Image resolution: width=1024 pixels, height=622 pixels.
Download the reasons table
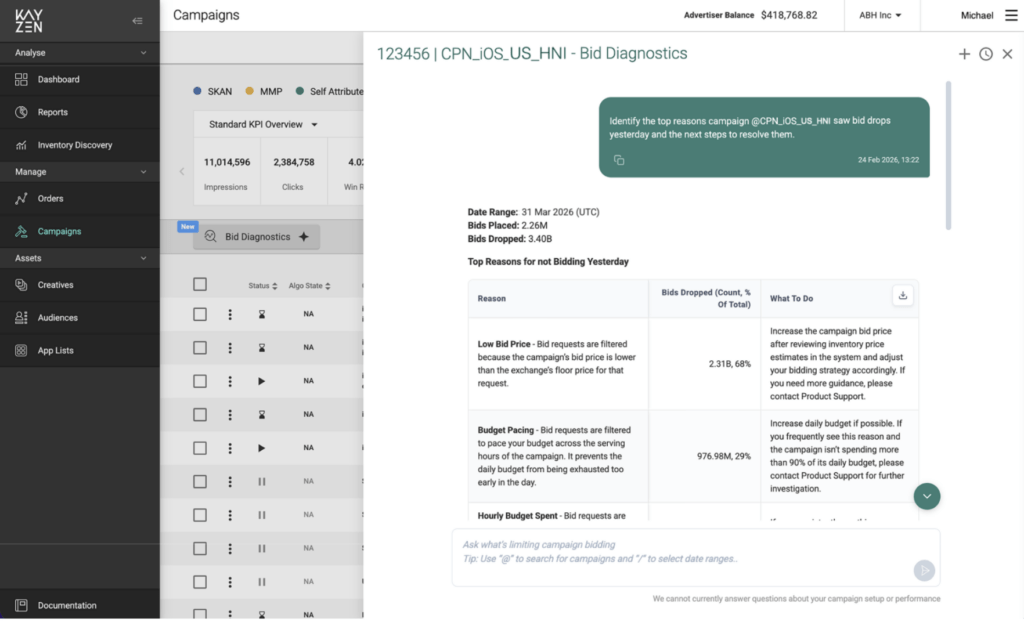click(x=903, y=295)
